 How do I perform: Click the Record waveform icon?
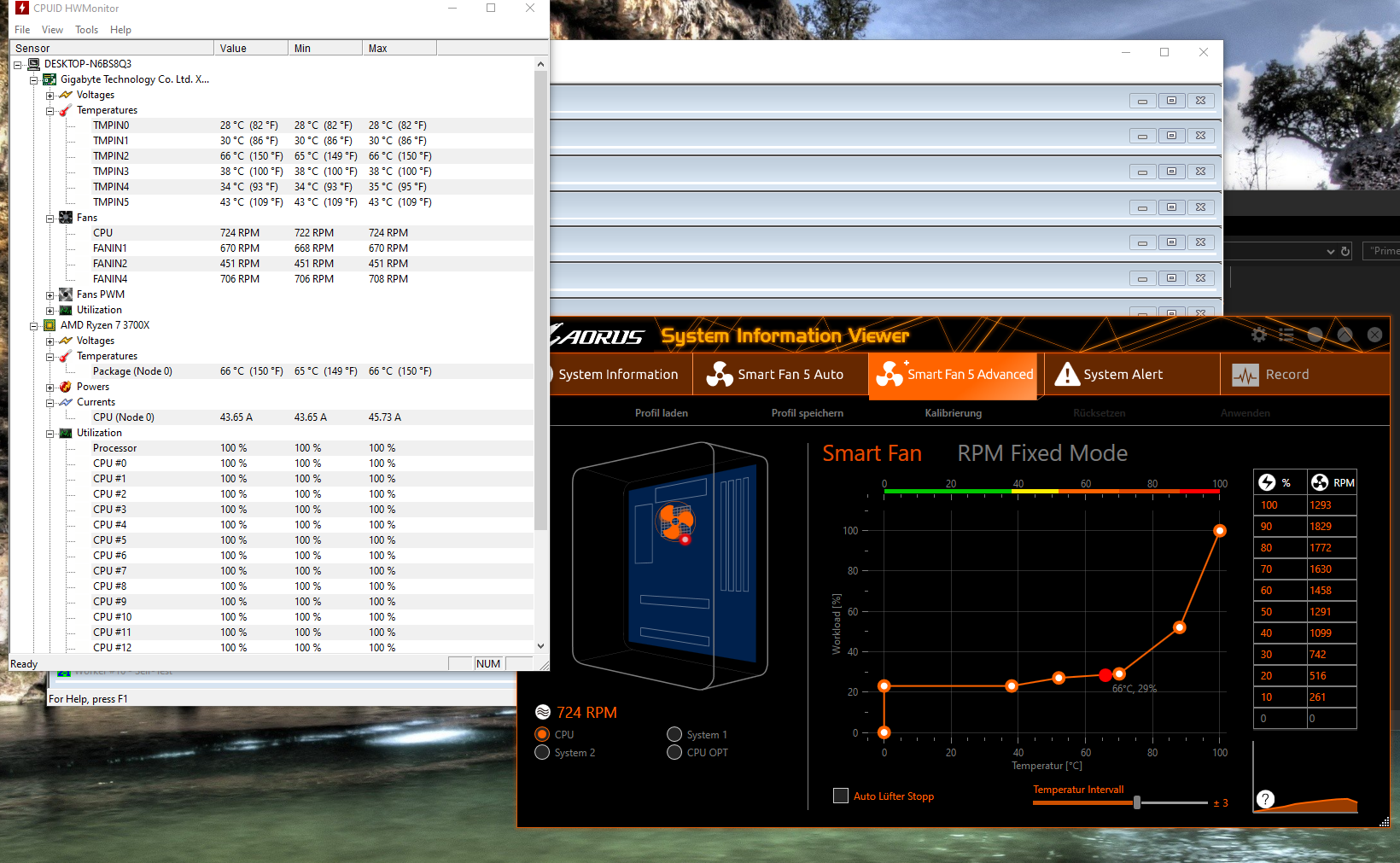pyautogui.click(x=1245, y=375)
